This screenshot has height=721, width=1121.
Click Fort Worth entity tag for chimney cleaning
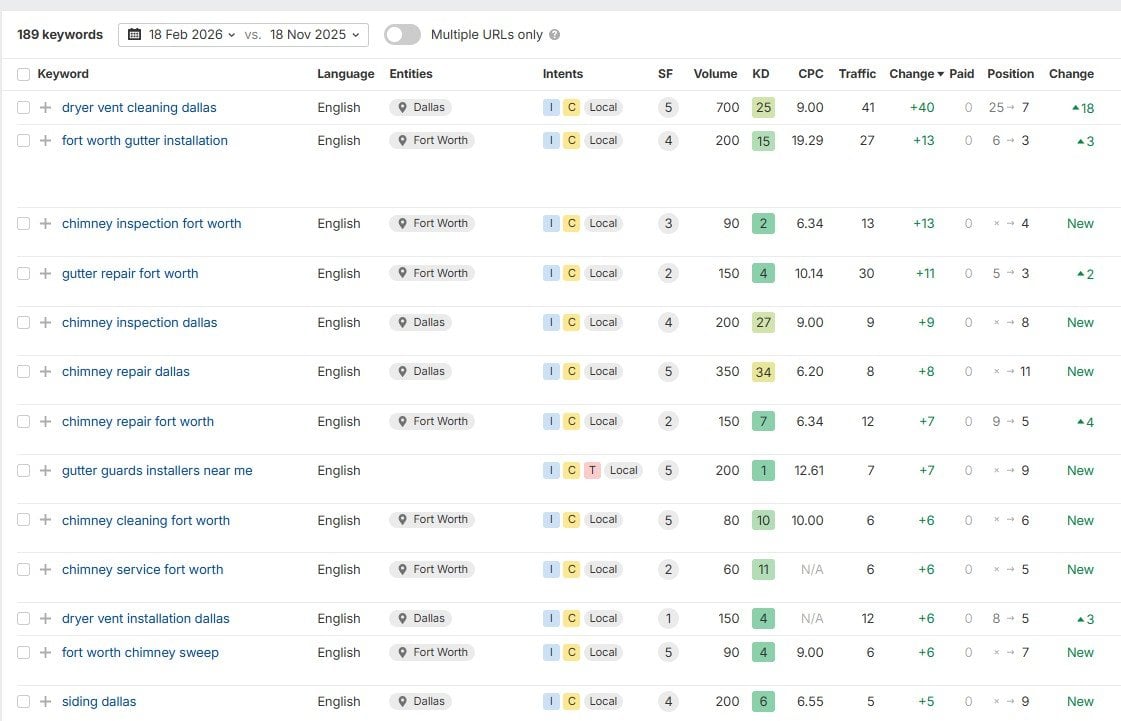tap(432, 519)
